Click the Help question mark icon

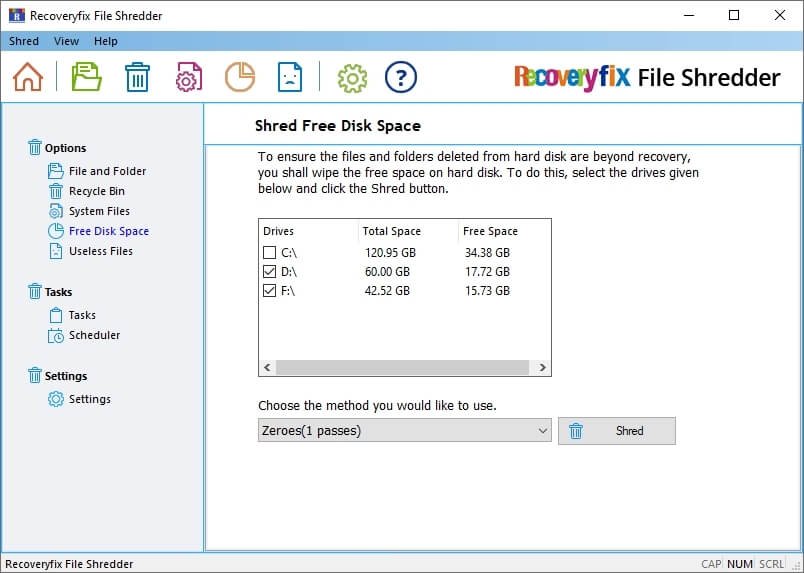click(400, 77)
